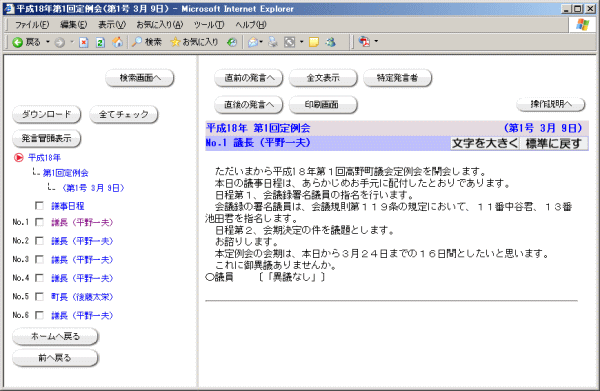Click the 前へ戻る button
Viewport: 600px width, 391px height.
click(x=55, y=358)
